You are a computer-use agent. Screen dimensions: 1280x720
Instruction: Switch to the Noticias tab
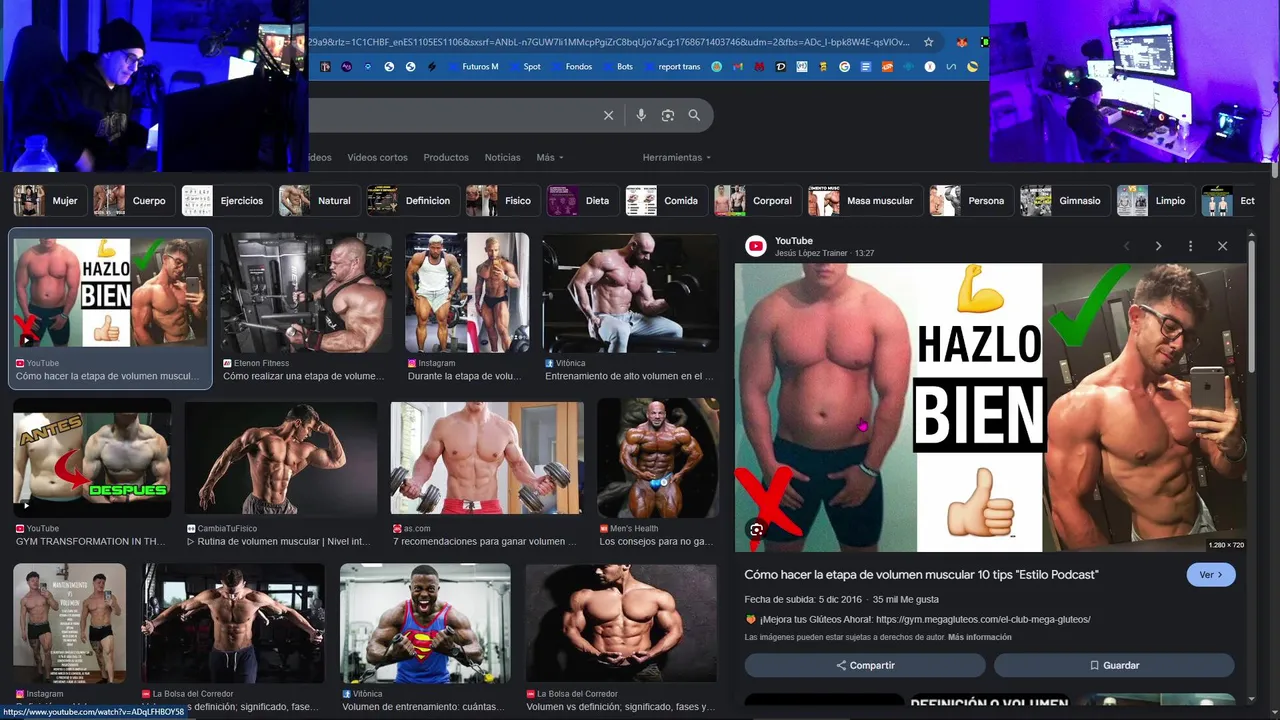pyautogui.click(x=502, y=157)
